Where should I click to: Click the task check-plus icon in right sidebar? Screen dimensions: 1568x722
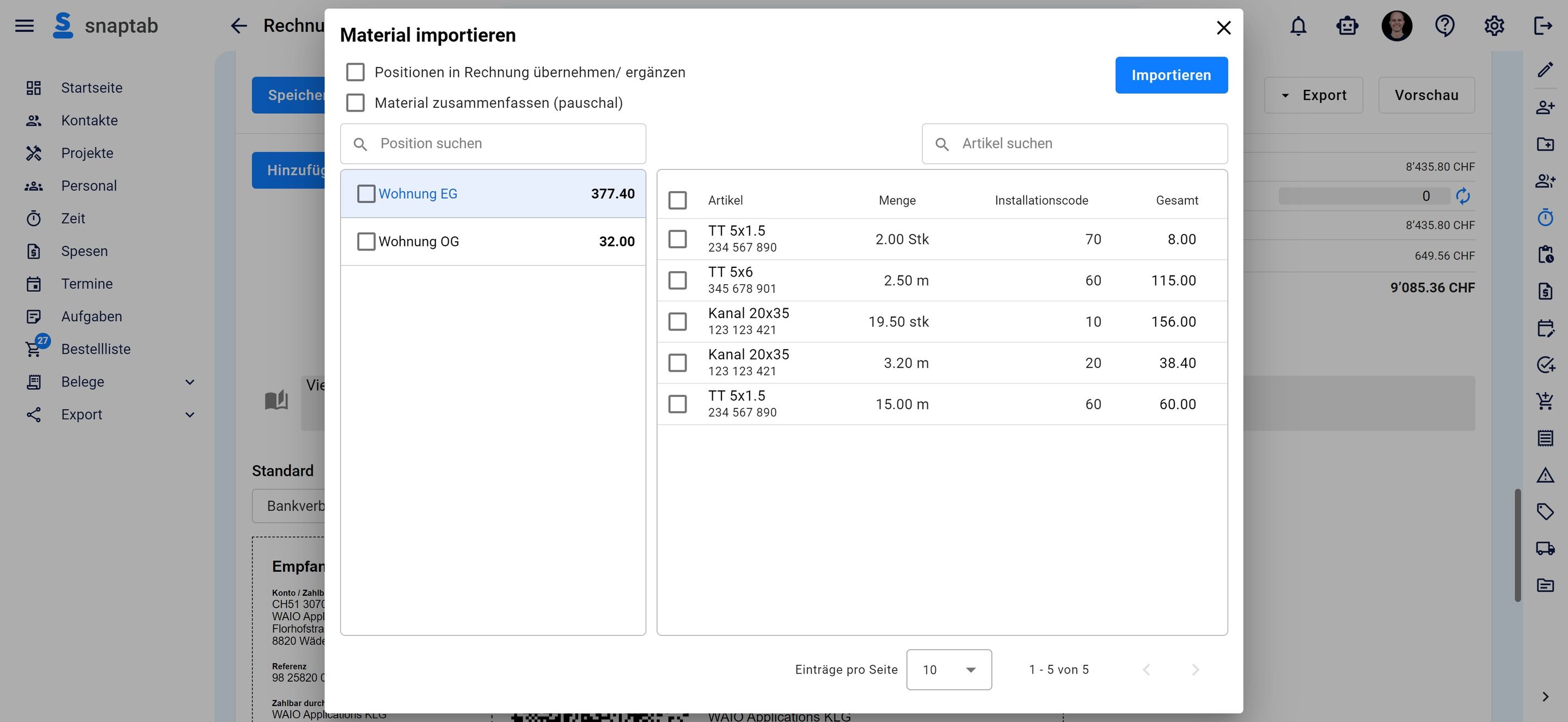1545,365
